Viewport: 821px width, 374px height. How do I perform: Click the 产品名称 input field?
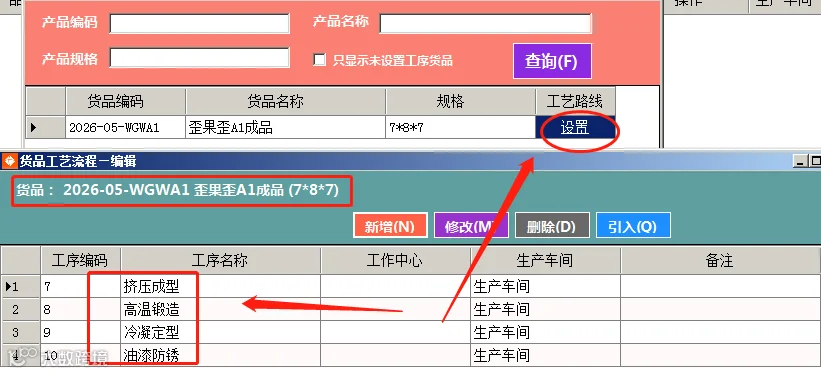click(x=485, y=24)
